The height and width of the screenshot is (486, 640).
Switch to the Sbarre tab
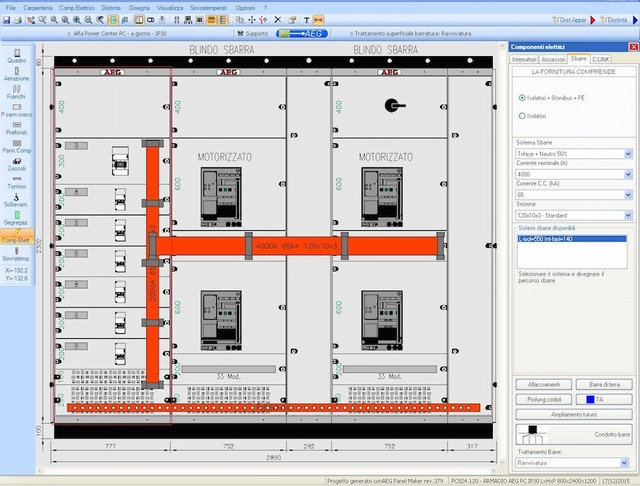tap(578, 59)
